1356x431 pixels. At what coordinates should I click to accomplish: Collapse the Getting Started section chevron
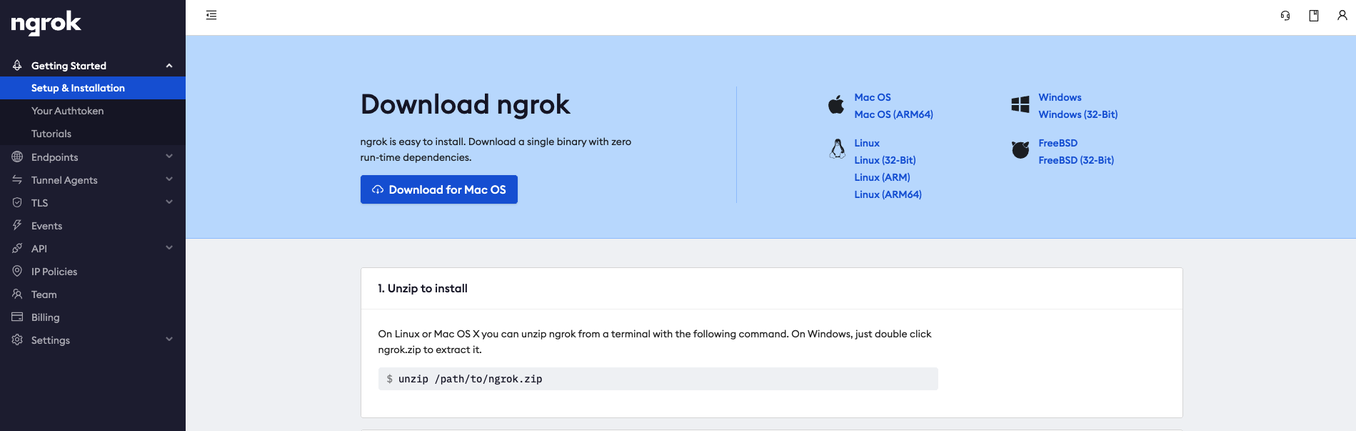[169, 66]
